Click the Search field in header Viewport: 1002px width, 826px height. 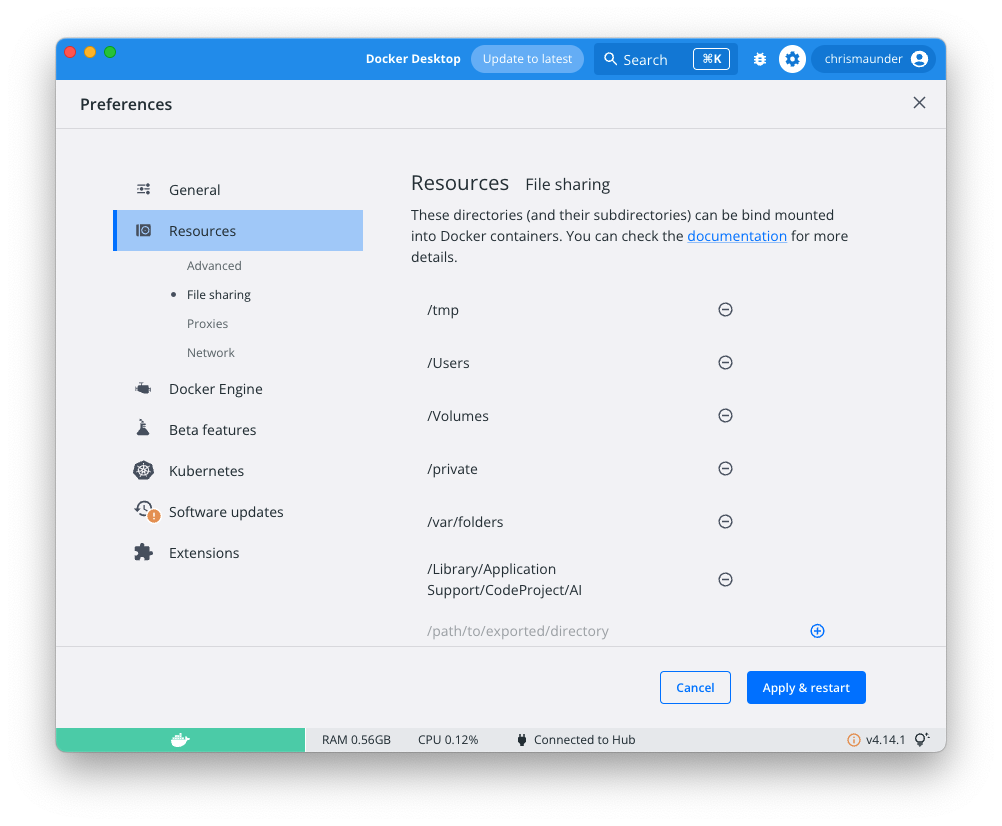click(666, 59)
